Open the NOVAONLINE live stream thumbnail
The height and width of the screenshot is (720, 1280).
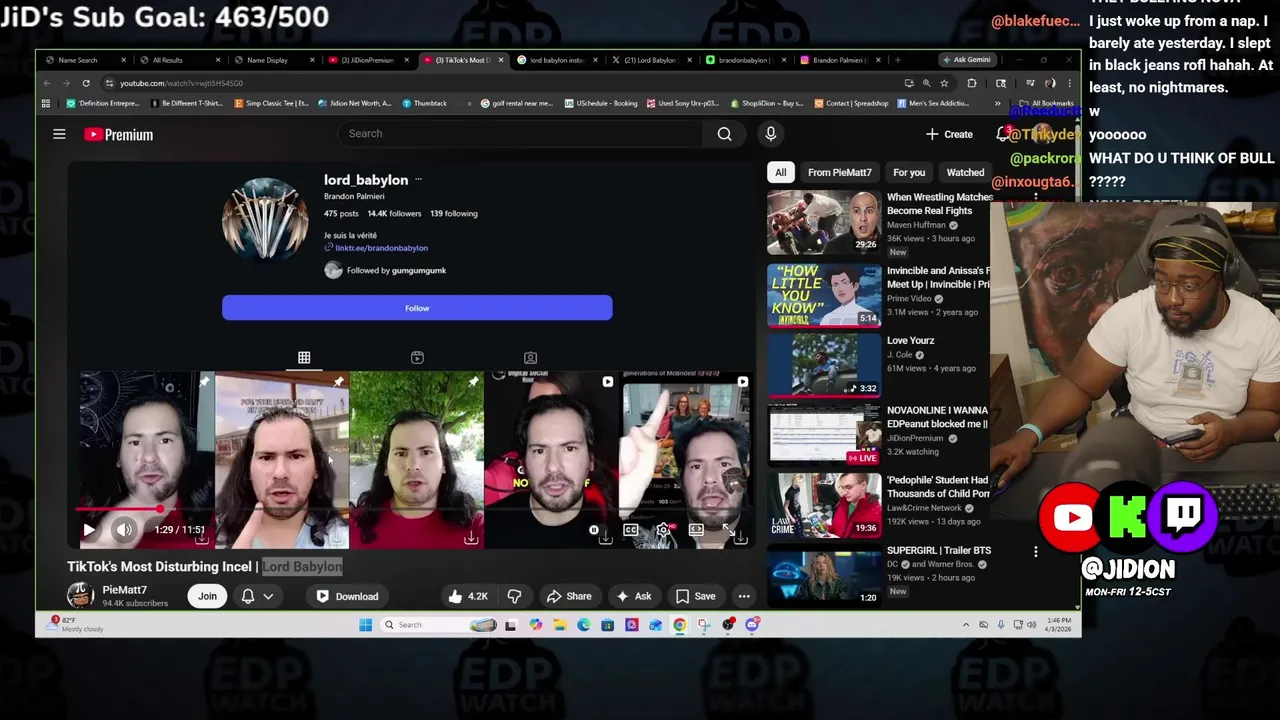(x=824, y=435)
